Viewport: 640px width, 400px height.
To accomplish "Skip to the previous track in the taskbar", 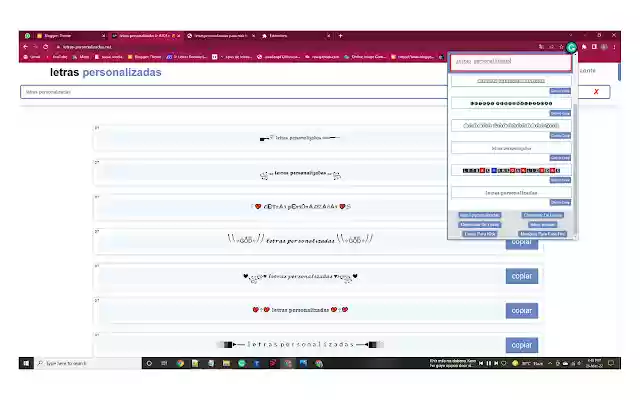I will pos(481,363).
